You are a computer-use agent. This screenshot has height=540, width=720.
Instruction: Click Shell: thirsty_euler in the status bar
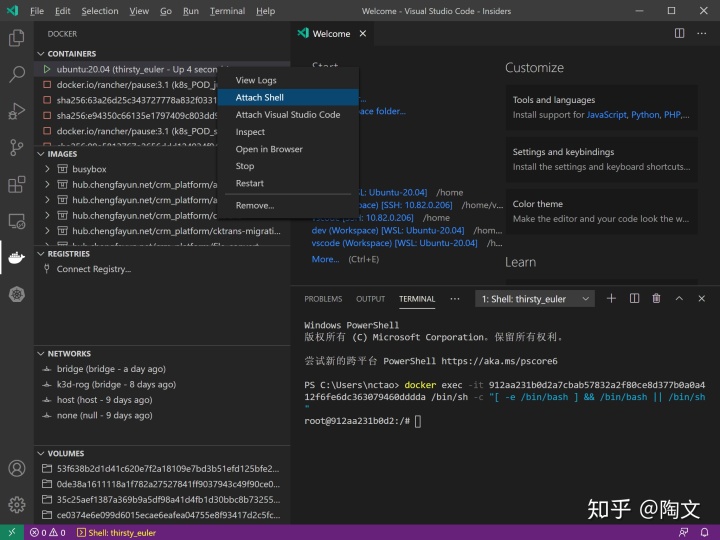117,533
